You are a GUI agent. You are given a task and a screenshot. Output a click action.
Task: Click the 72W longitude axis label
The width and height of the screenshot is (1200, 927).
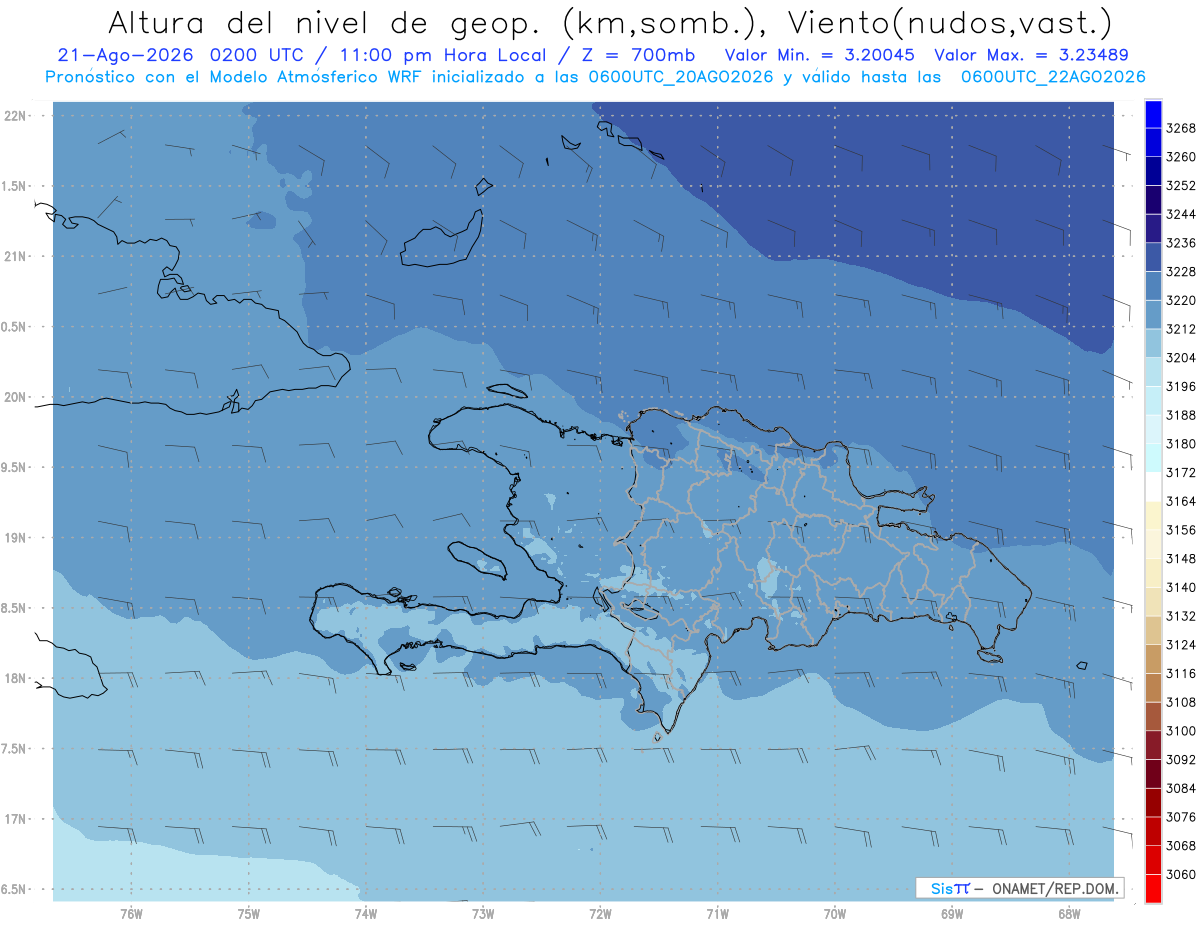click(x=600, y=913)
